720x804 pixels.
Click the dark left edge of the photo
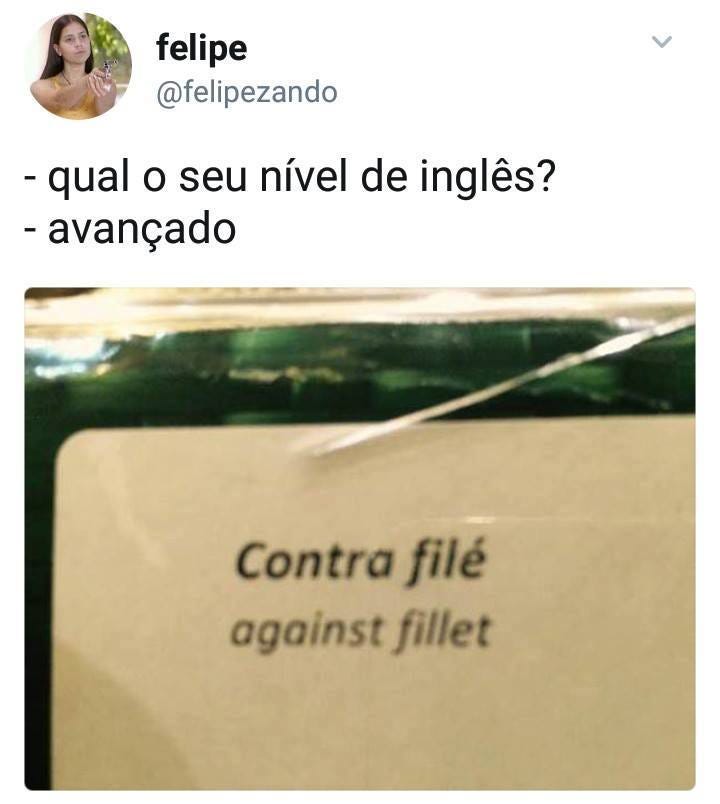[x=38, y=590]
